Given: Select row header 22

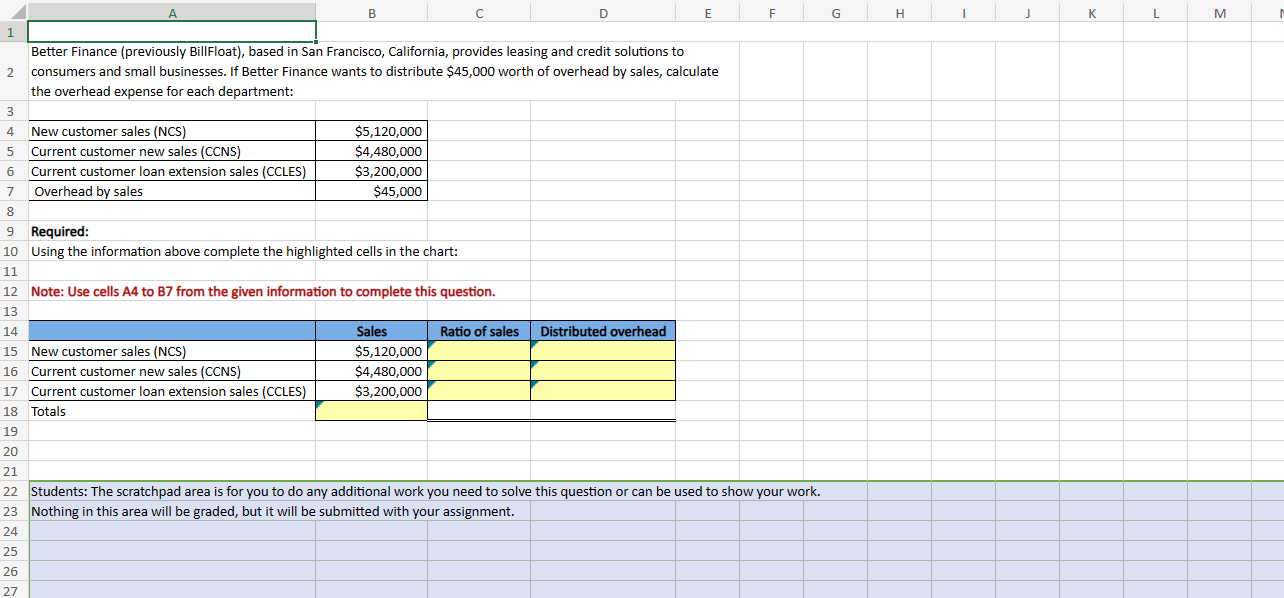Looking at the screenshot, I should pyautogui.click(x=10, y=491).
